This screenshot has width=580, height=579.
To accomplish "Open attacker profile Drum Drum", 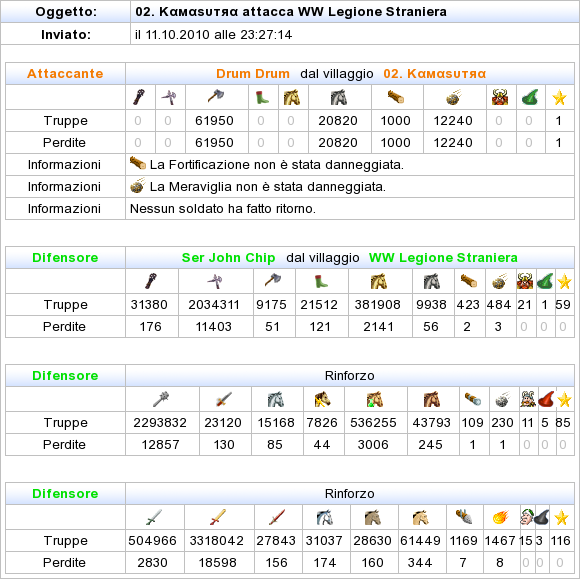I will [x=253, y=73].
